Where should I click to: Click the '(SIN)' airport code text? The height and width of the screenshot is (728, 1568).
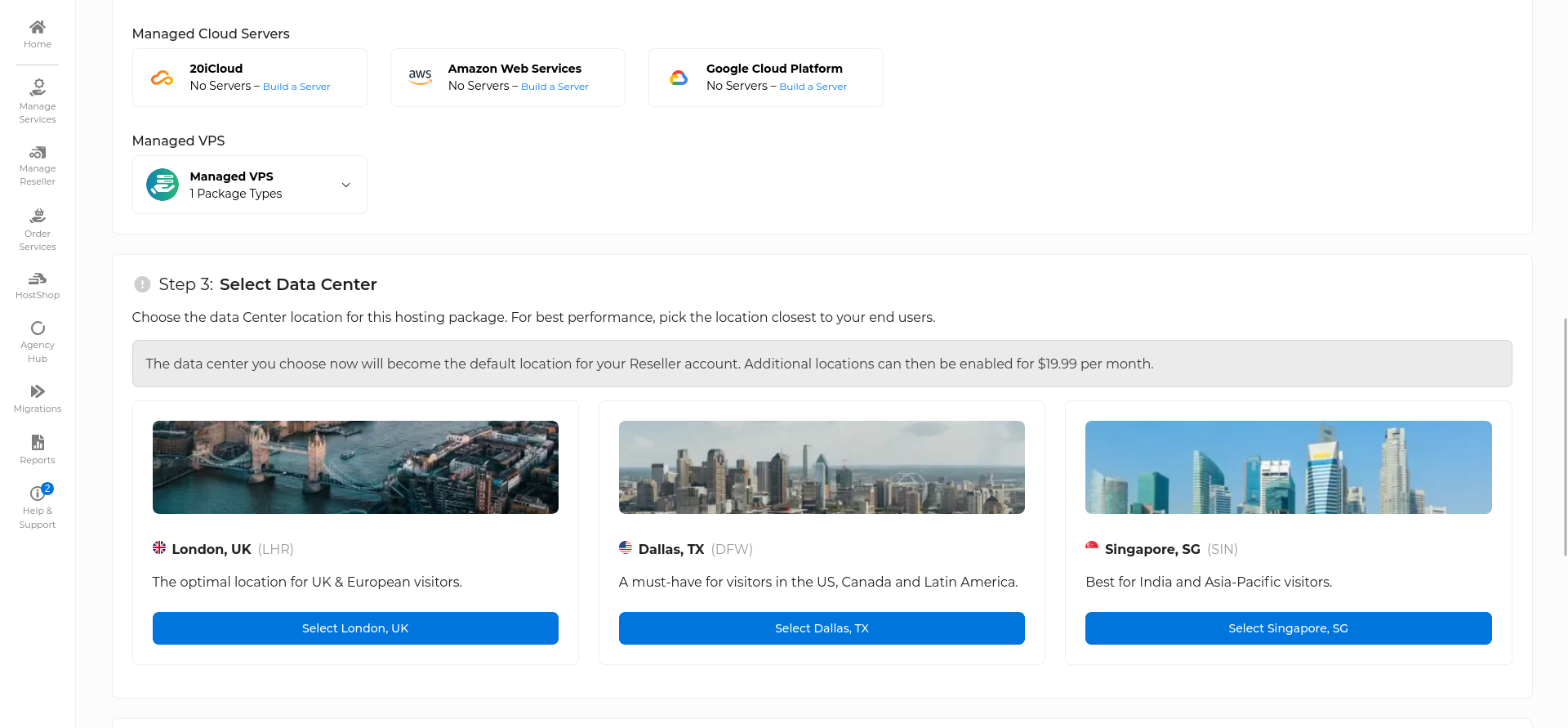pos(1223,549)
